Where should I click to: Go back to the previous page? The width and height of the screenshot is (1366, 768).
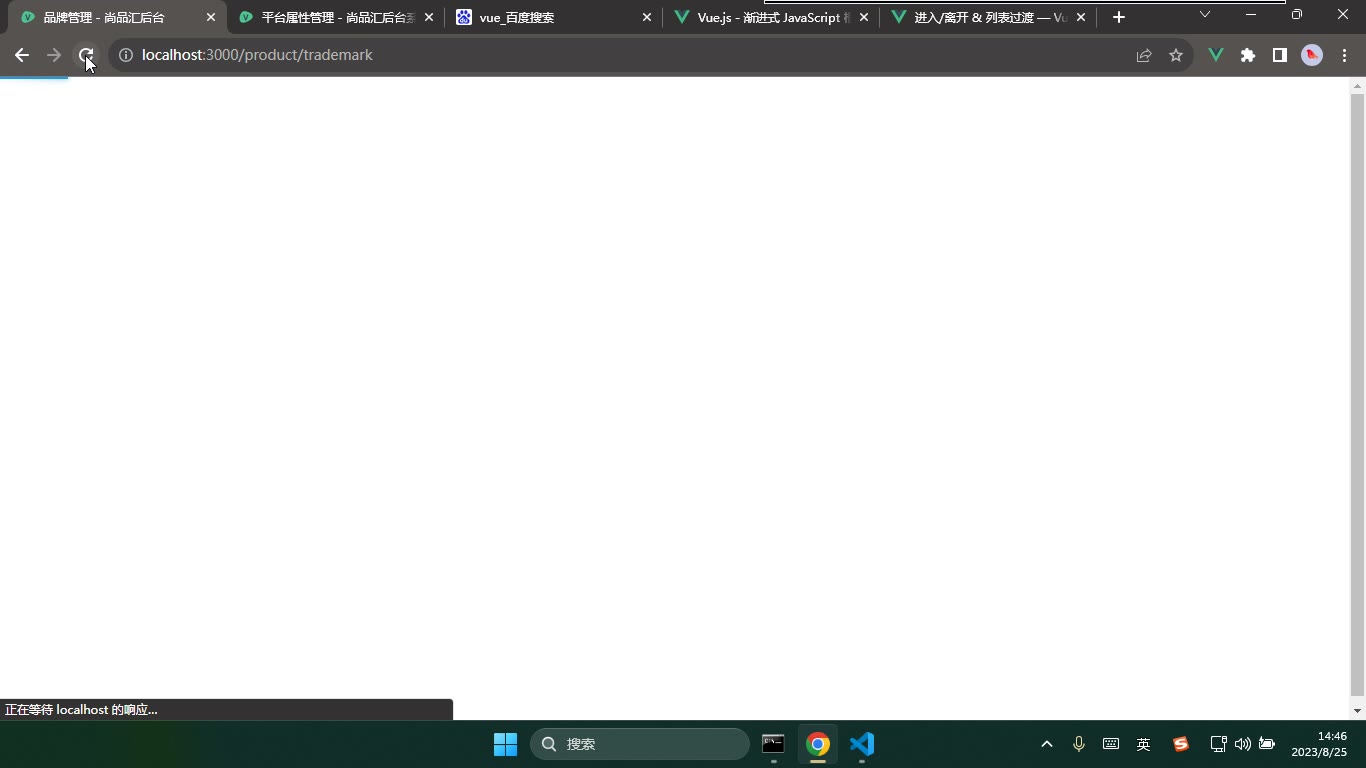[22, 55]
